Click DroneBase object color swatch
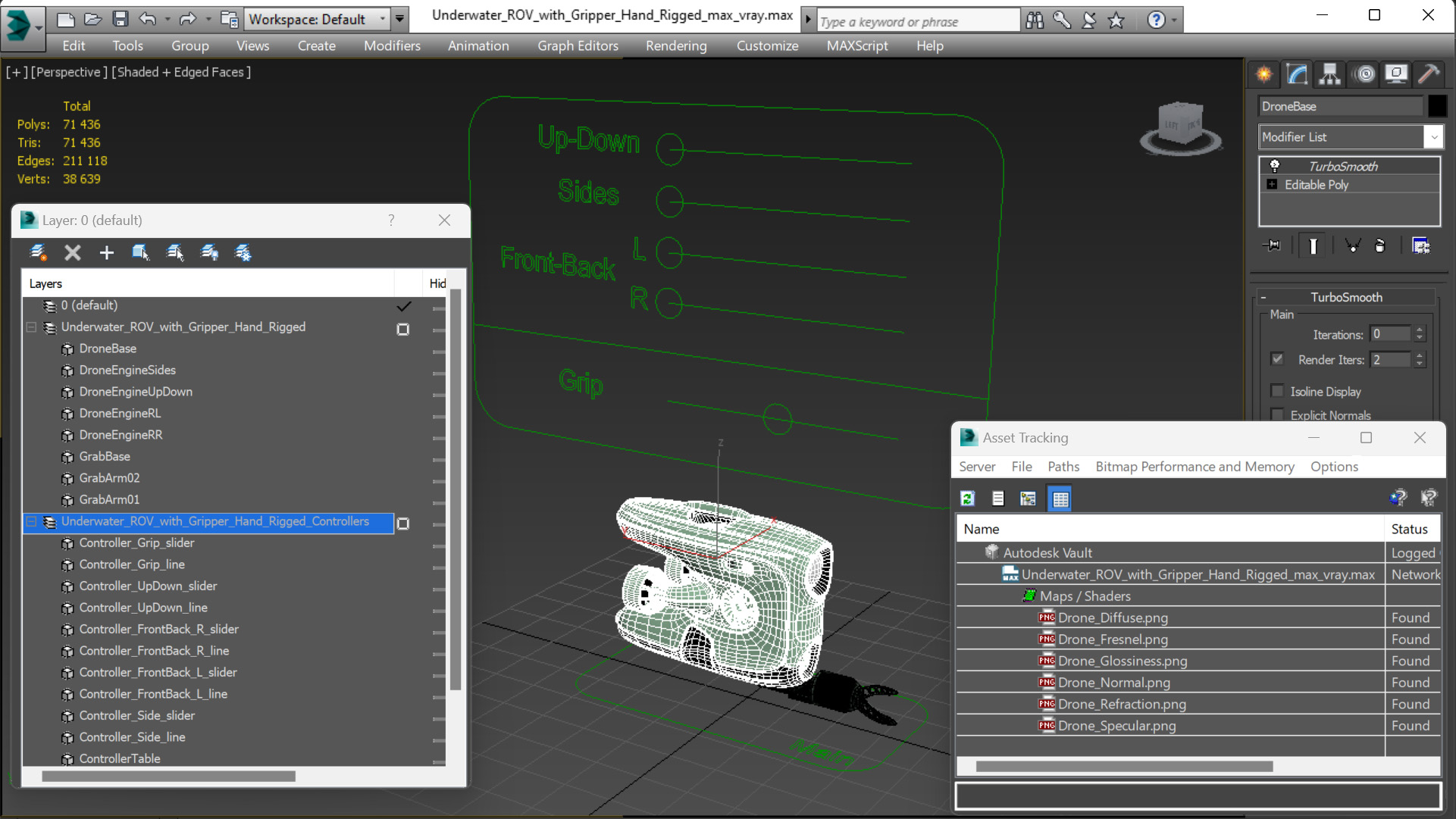1456x819 pixels. click(x=1437, y=106)
